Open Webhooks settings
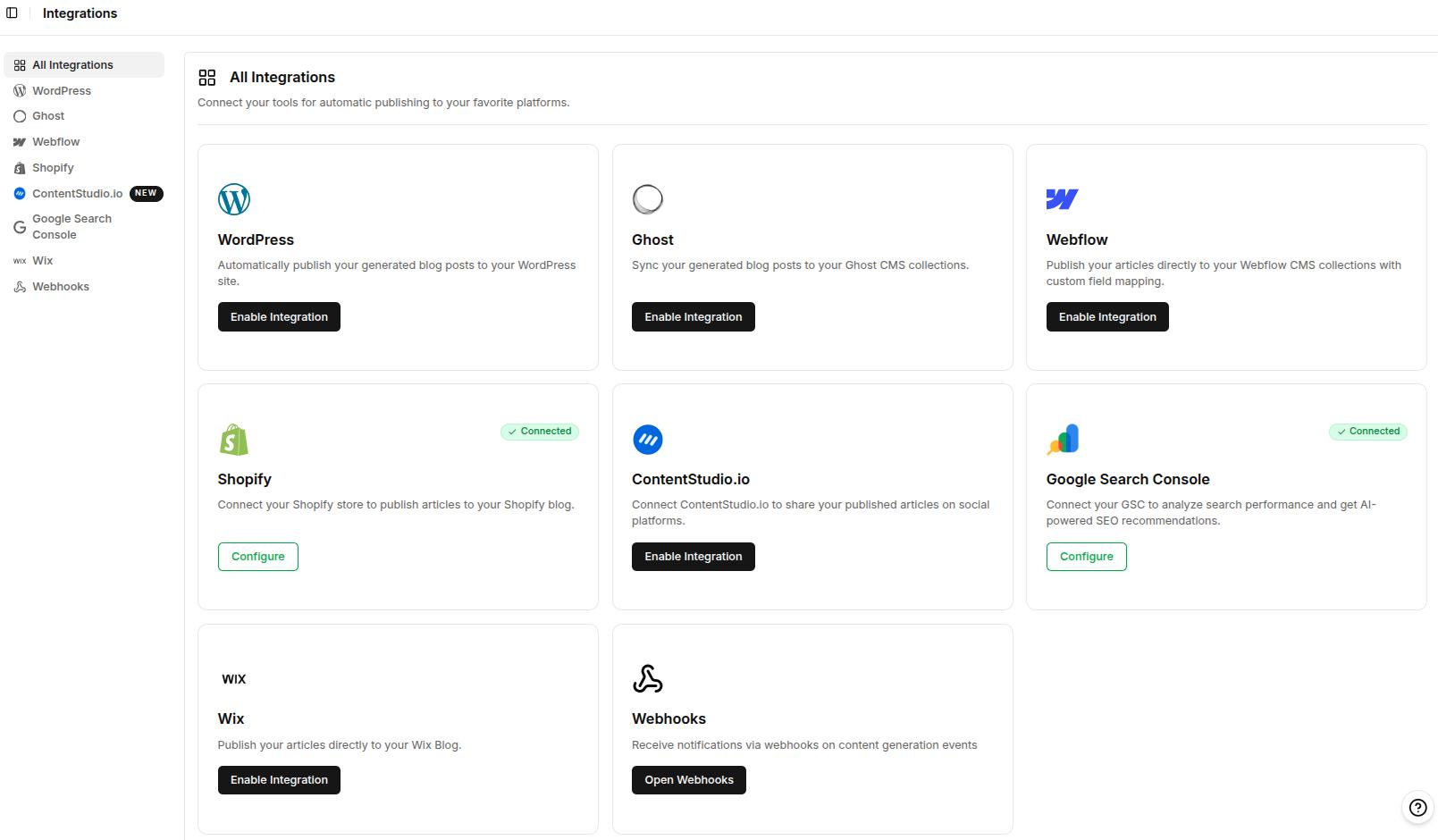 pyautogui.click(x=688, y=779)
